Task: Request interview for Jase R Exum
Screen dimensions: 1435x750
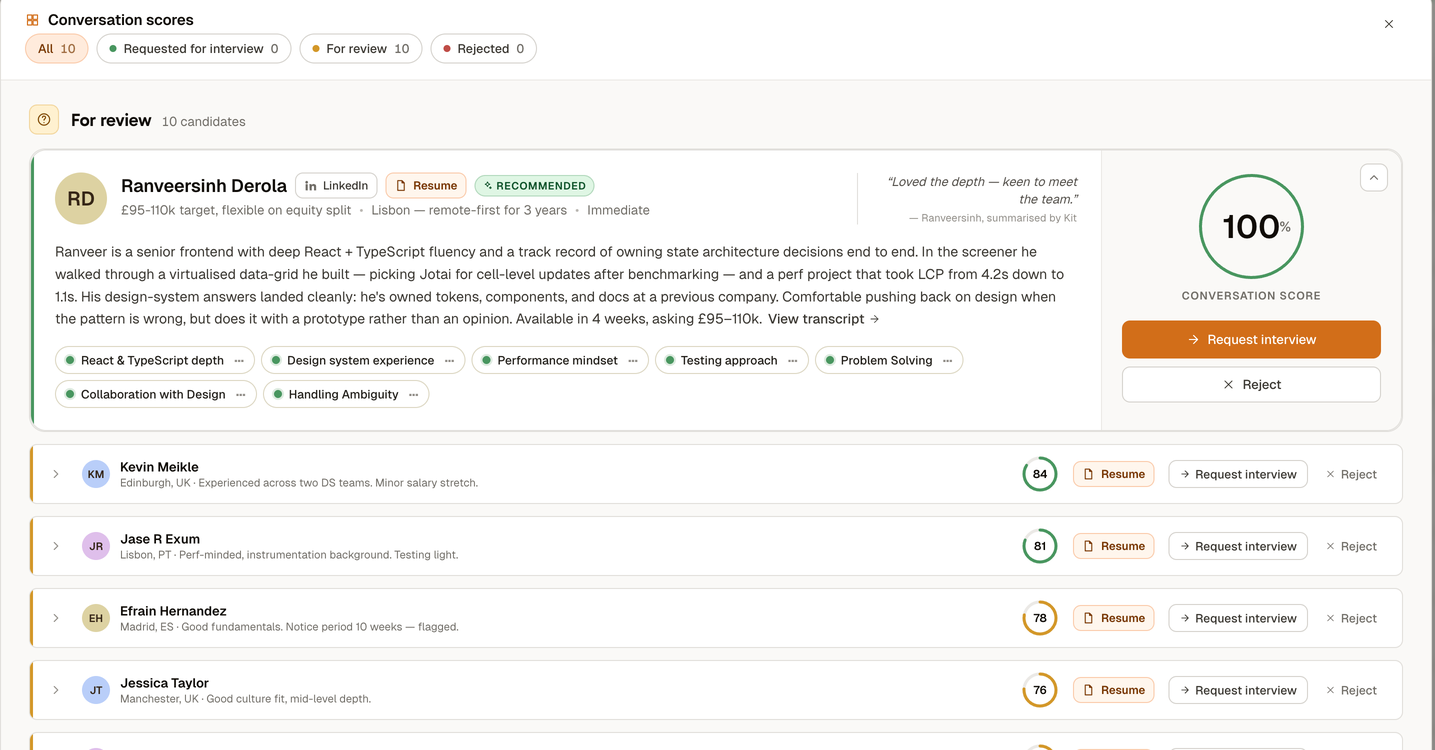Action: (1238, 546)
